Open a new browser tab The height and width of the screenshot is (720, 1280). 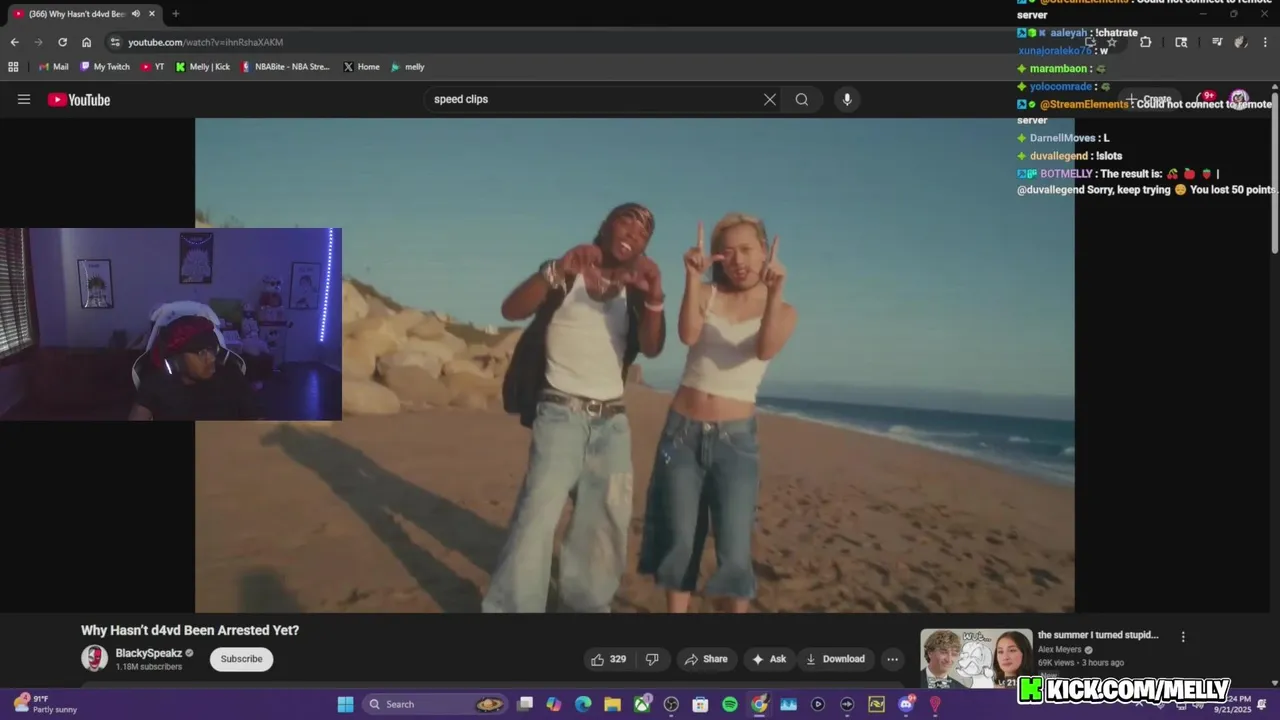[x=176, y=14]
